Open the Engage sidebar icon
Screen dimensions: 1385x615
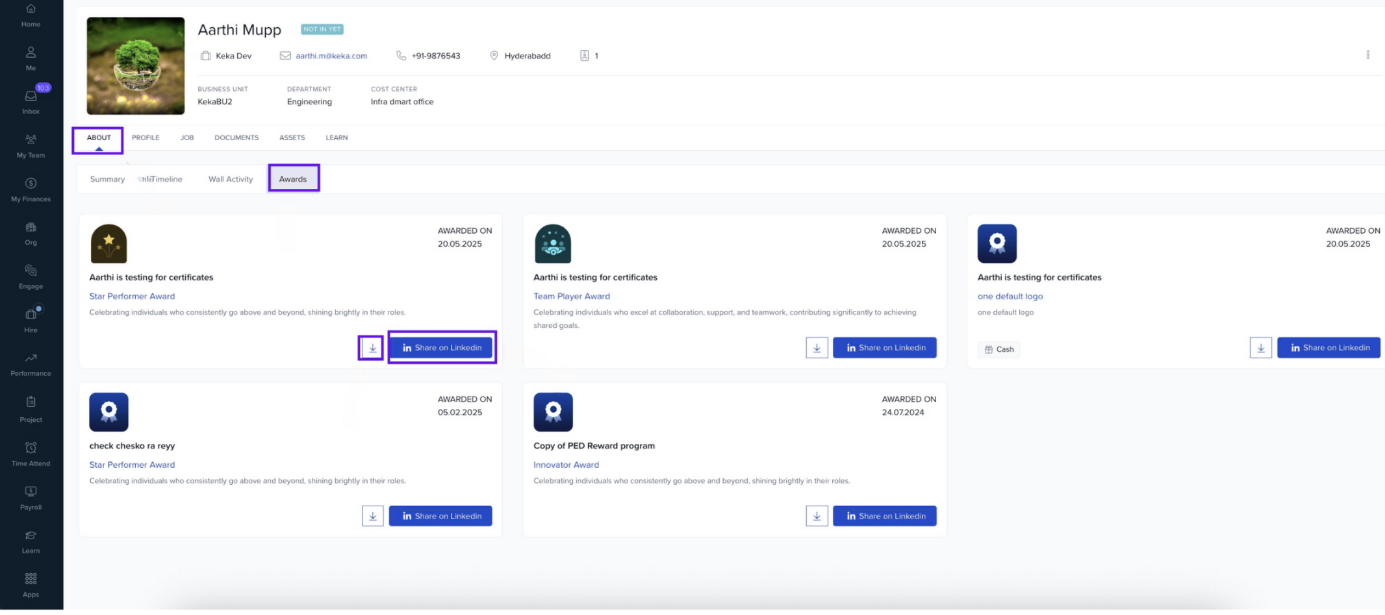pyautogui.click(x=31, y=276)
